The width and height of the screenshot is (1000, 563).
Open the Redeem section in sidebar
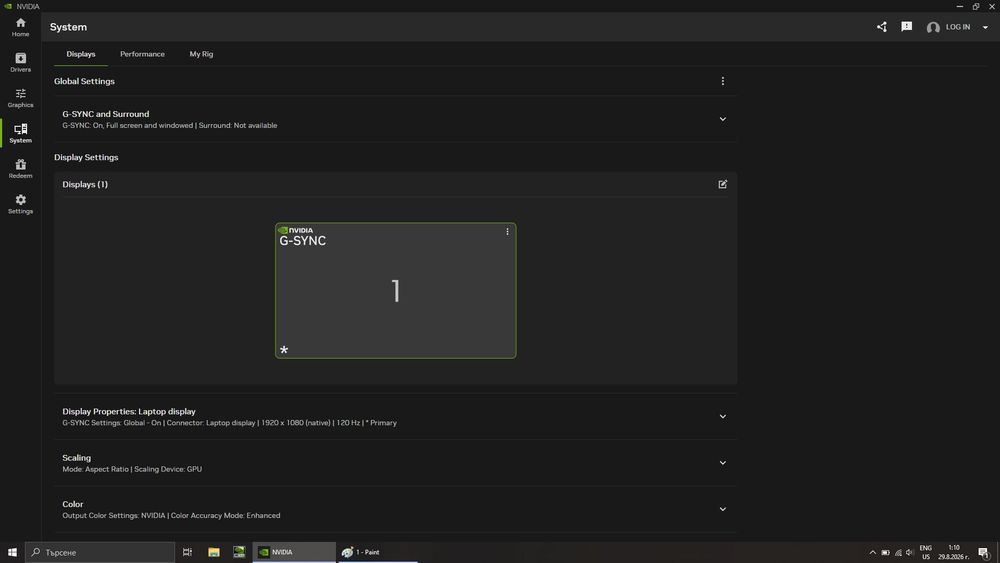point(20,169)
